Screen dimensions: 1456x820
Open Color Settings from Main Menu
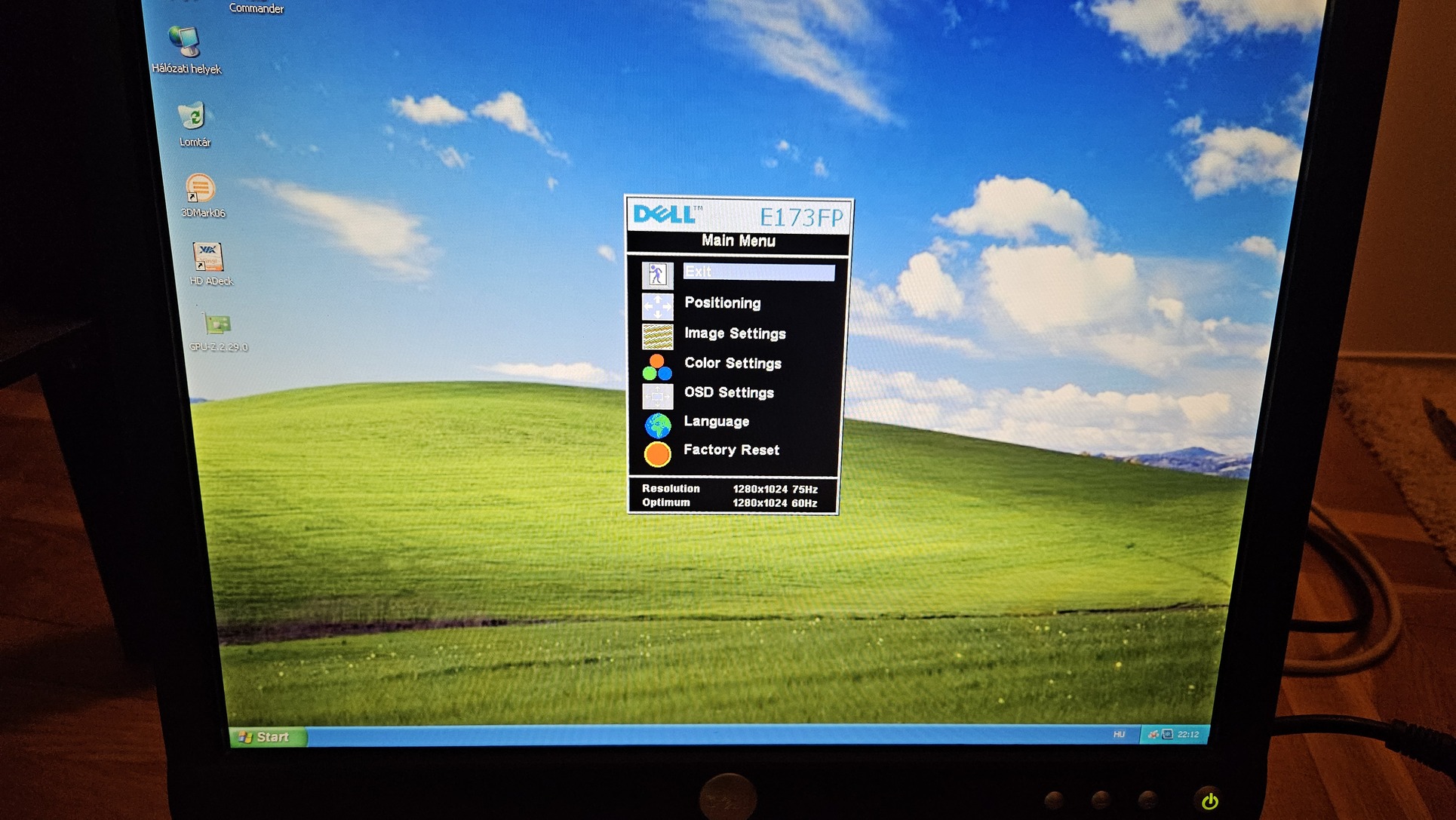pos(732,364)
